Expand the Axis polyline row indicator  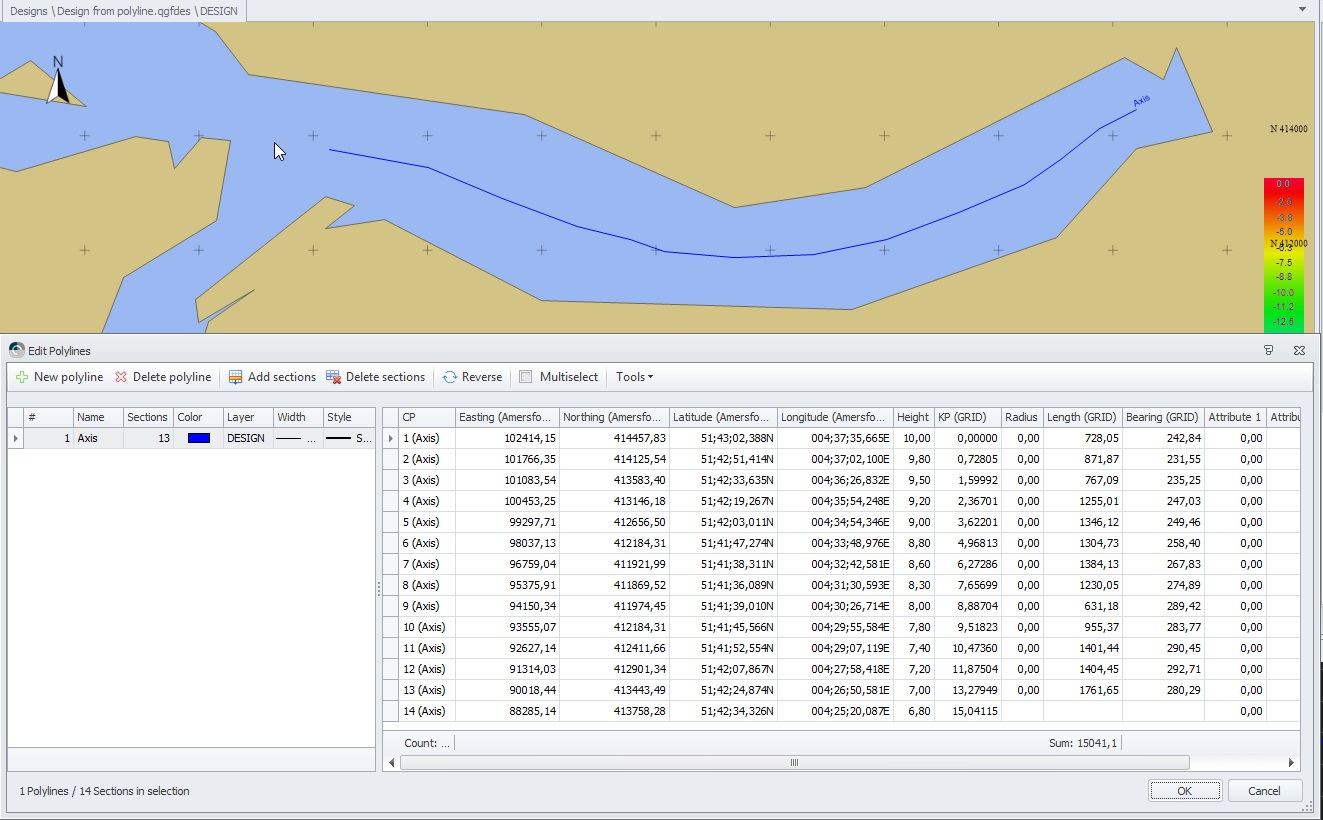15,438
